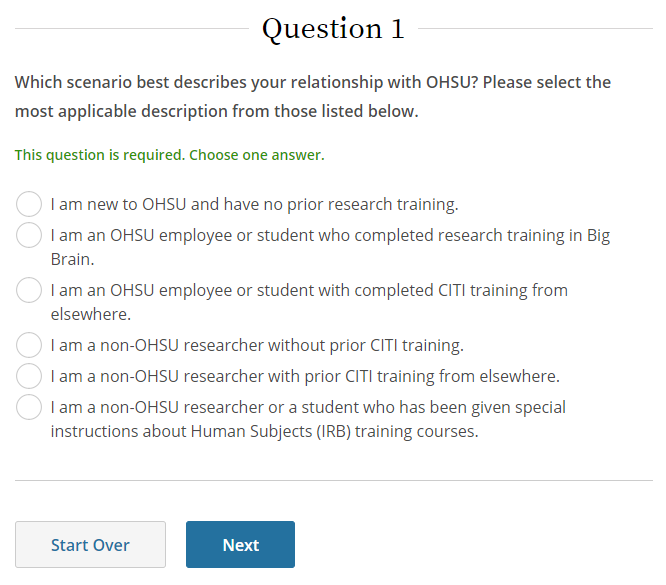Select OHSU employee with completed CITI training radio
This screenshot has width=666, height=585.
click(29, 291)
